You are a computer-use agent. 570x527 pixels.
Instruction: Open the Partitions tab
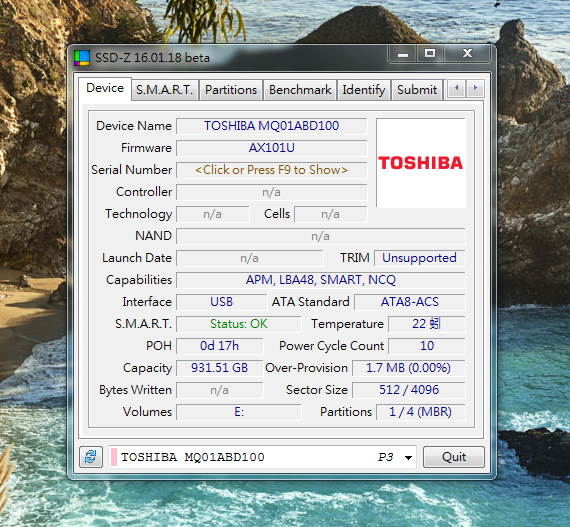tap(231, 89)
